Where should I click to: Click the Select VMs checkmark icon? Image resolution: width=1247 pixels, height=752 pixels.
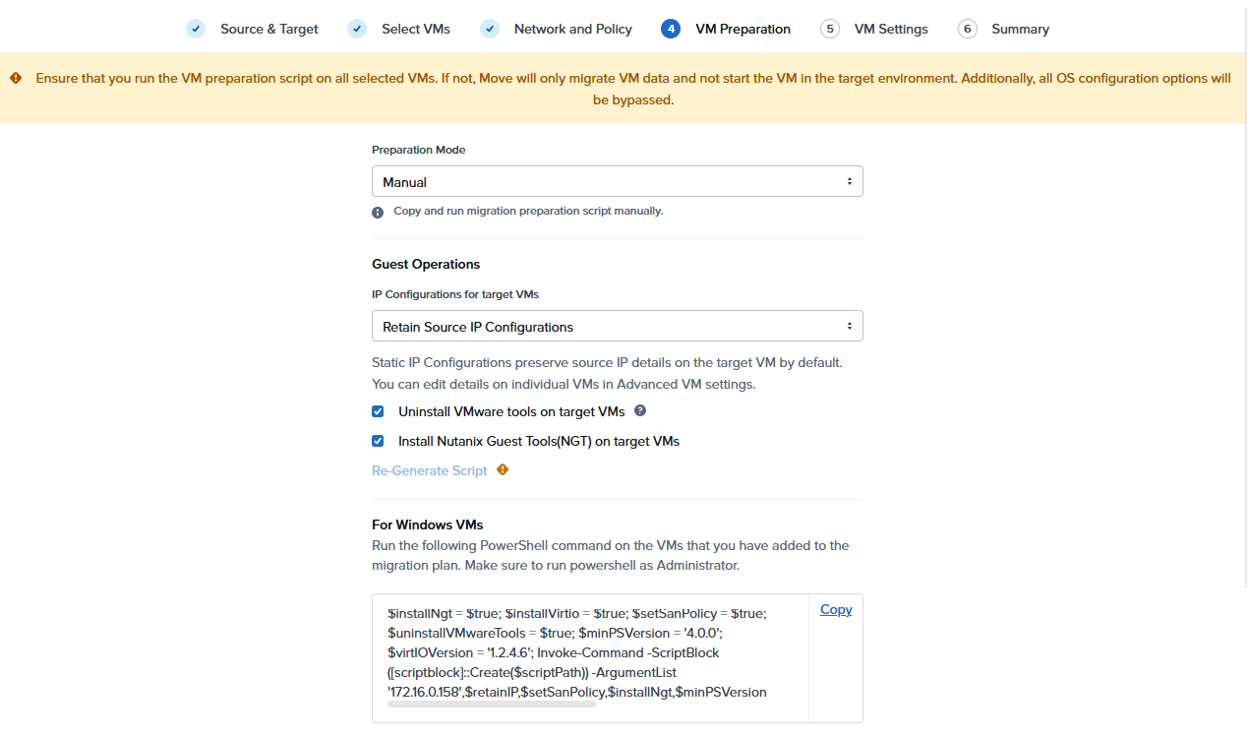(x=357, y=29)
